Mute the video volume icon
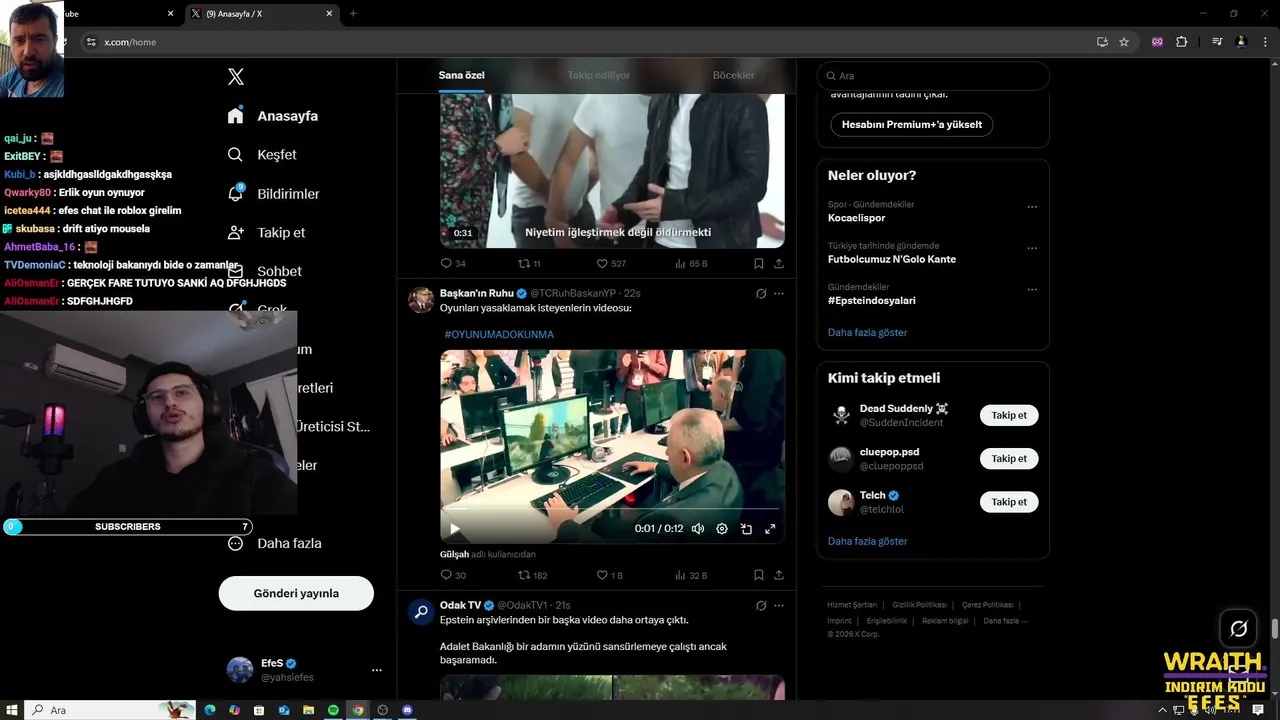The image size is (1280, 720). (x=698, y=529)
